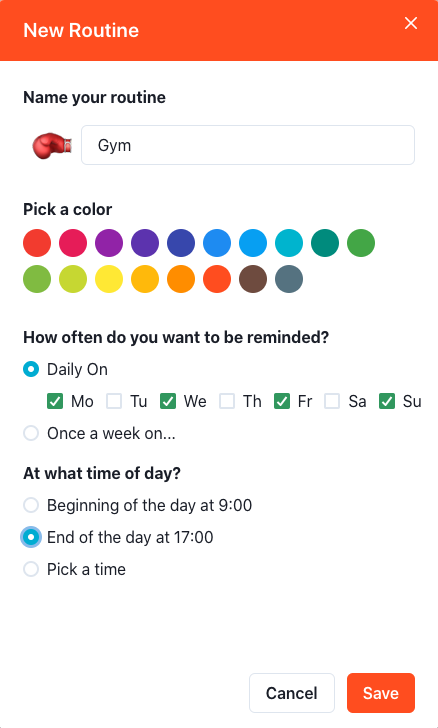The image size is (438, 728).
Task: Choose the purple color swatch
Action: [x=109, y=243]
